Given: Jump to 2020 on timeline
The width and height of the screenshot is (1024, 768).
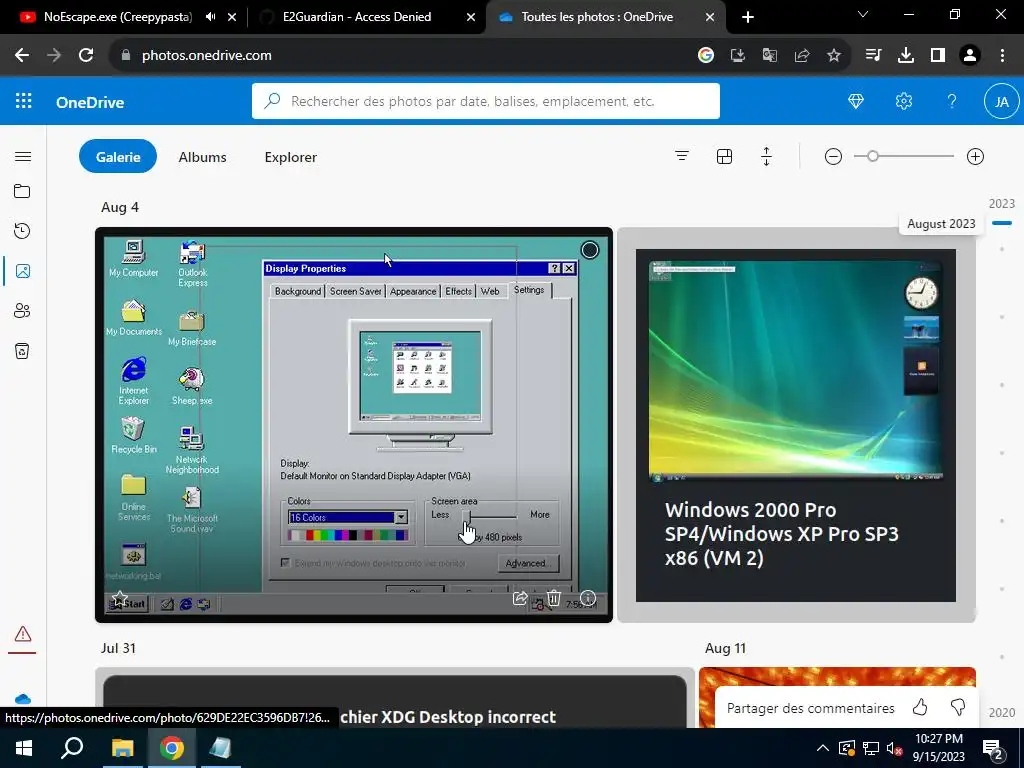Looking at the screenshot, I should pyautogui.click(x=1001, y=712).
